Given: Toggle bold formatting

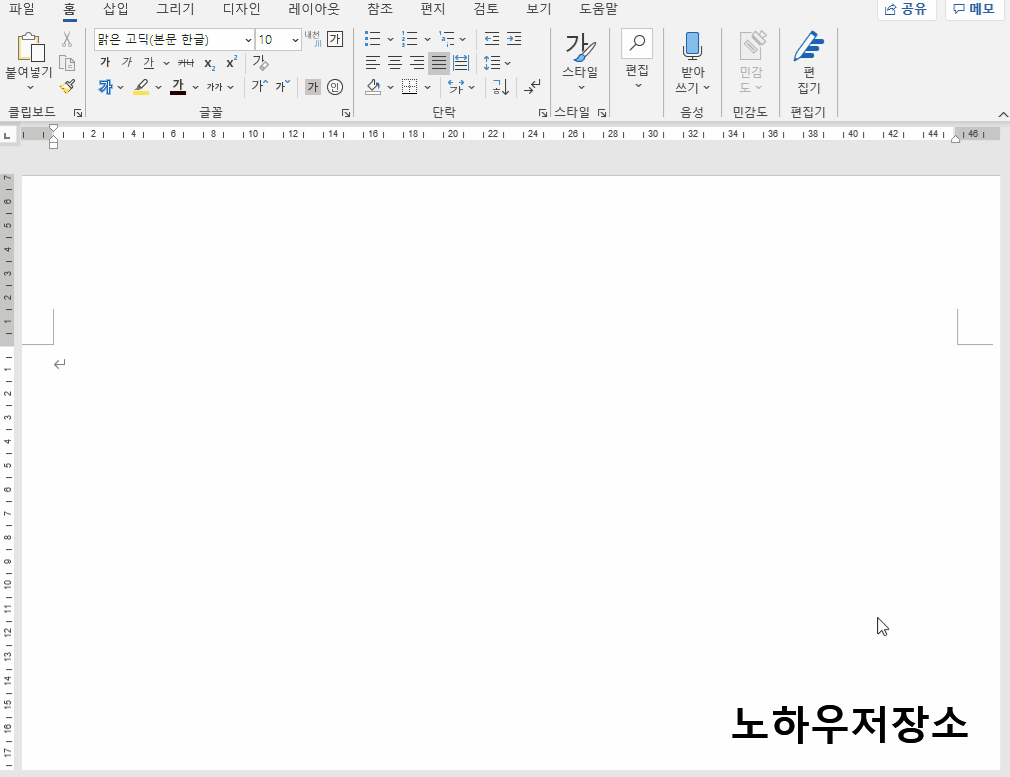Looking at the screenshot, I should [x=106, y=62].
